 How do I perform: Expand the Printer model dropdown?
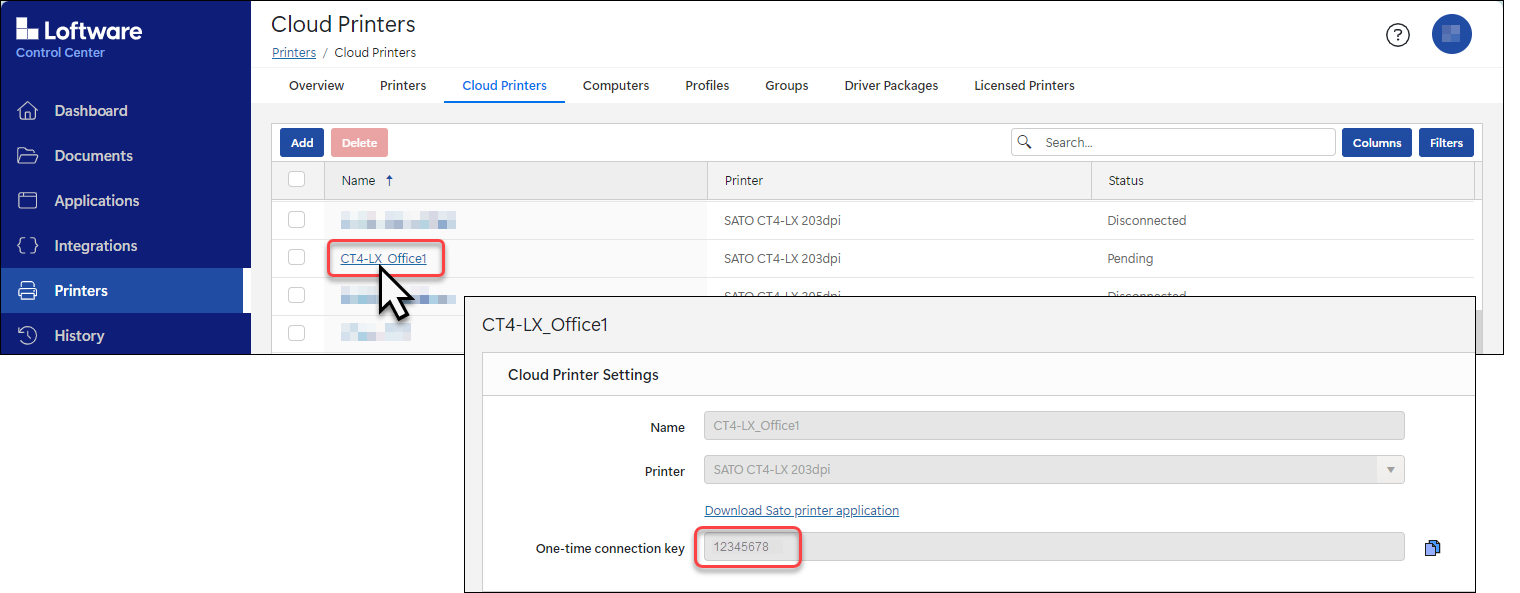(x=1390, y=470)
